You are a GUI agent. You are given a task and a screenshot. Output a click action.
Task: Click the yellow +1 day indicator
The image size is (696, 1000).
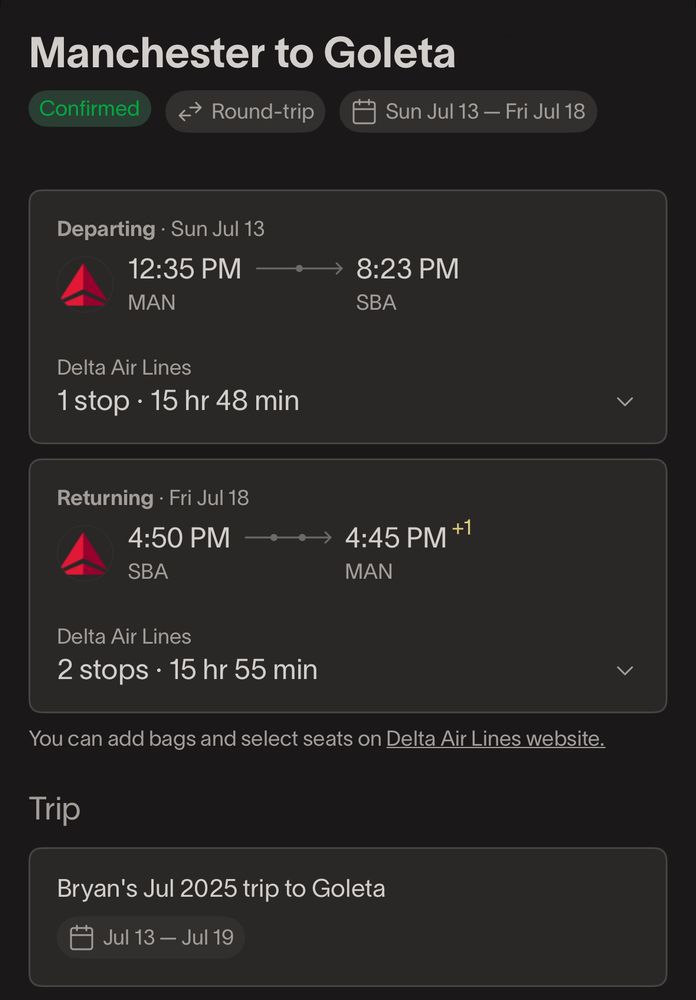[x=462, y=528]
